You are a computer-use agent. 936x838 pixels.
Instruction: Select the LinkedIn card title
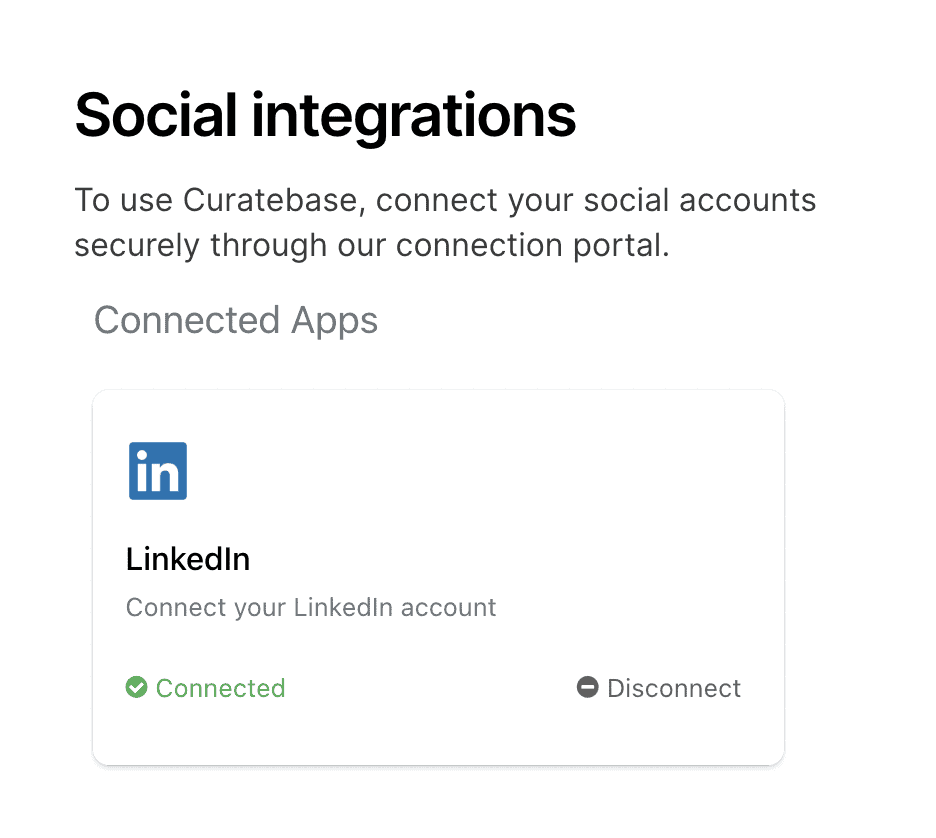coord(188,559)
